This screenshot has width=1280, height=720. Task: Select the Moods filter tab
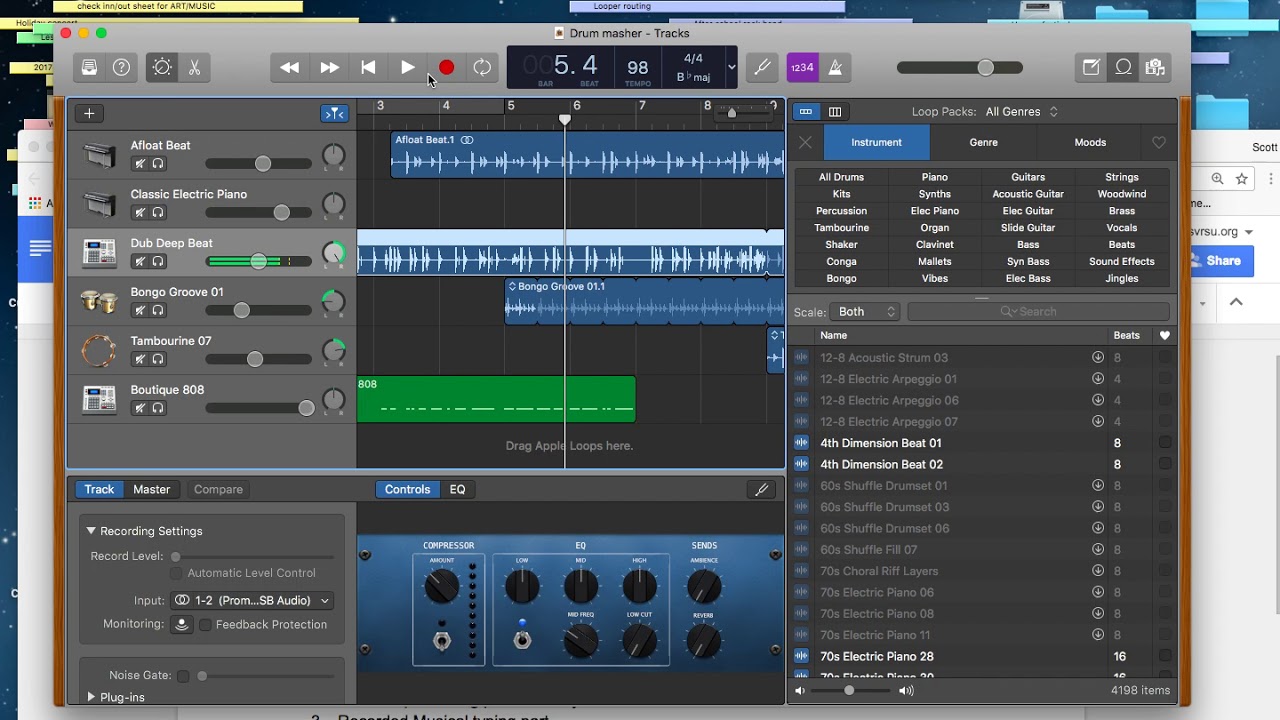[1090, 142]
